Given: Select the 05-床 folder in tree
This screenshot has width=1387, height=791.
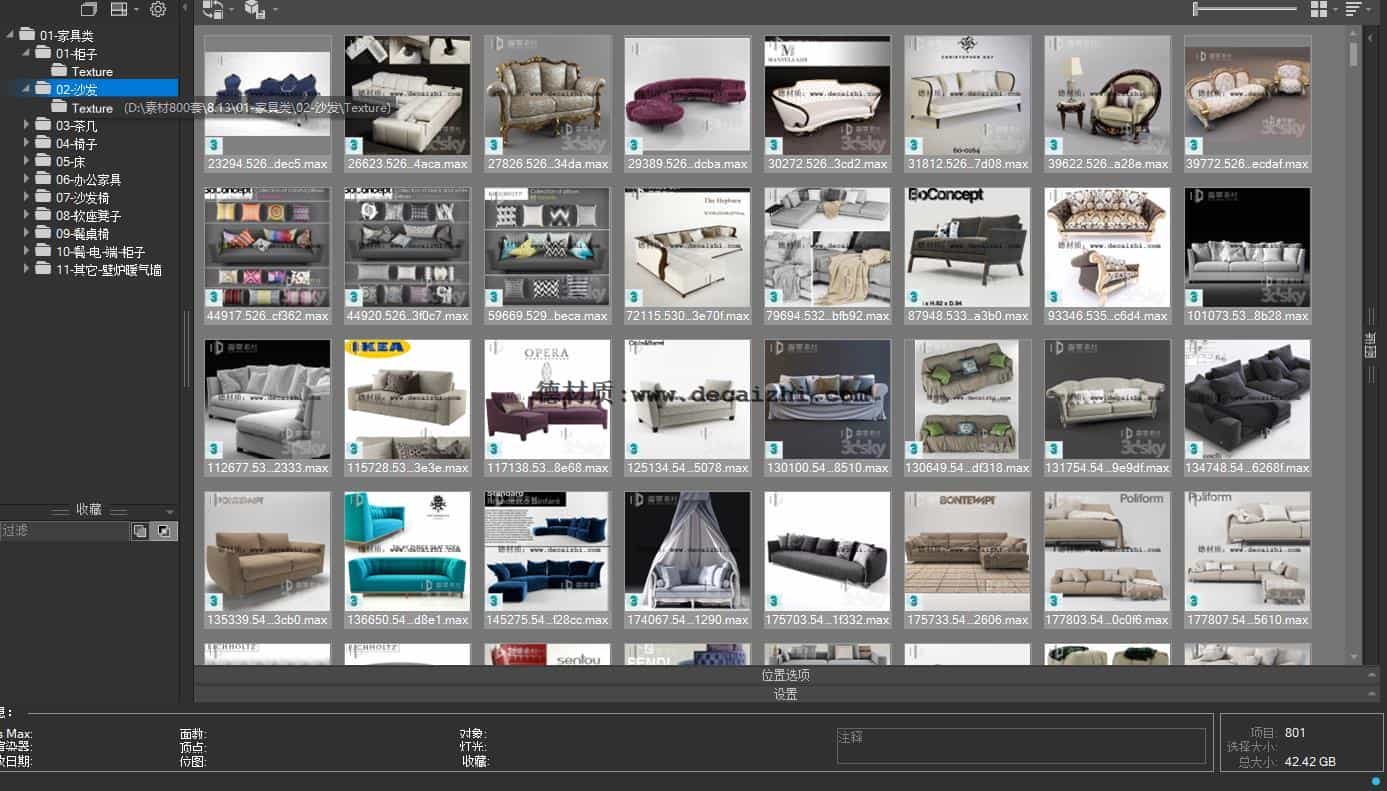Looking at the screenshot, I should coord(70,161).
